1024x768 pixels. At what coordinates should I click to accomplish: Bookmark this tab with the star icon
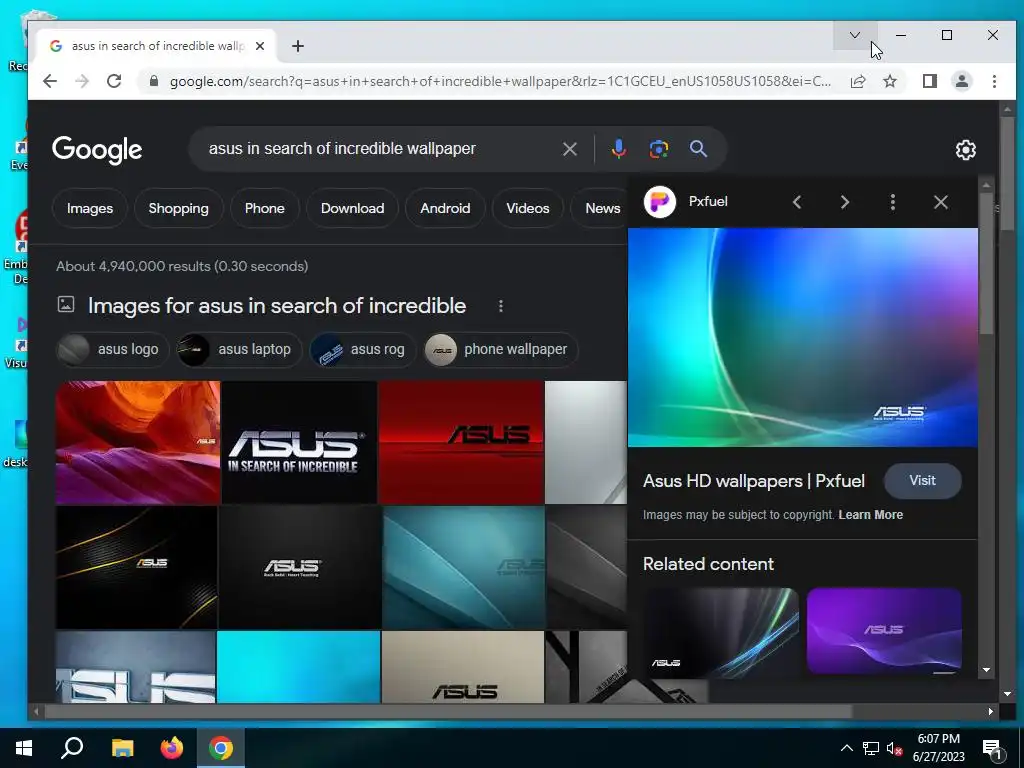889,81
